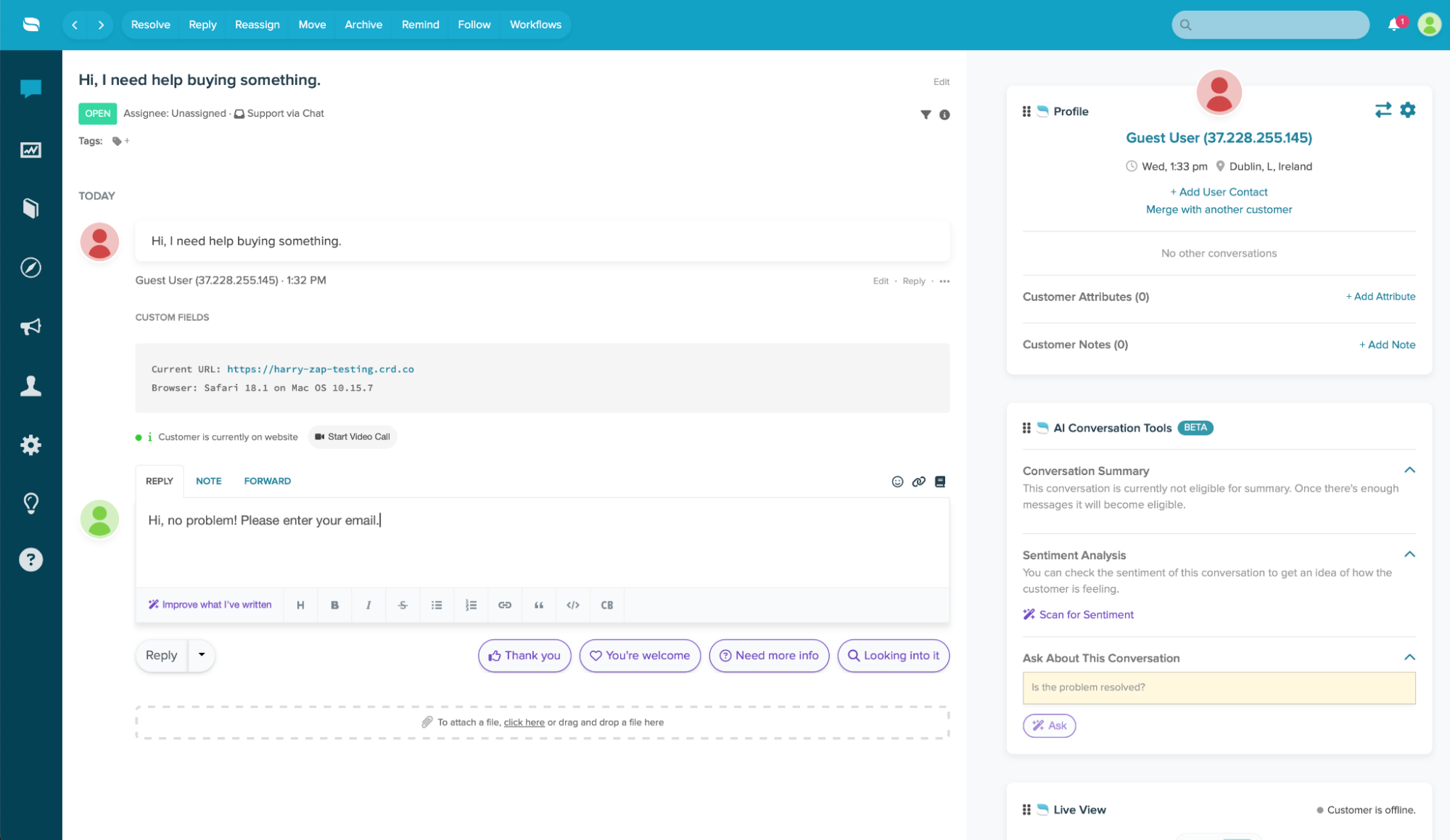Apply strikethrough formatting in the editor
The width and height of the screenshot is (1450, 840).
coord(403,604)
